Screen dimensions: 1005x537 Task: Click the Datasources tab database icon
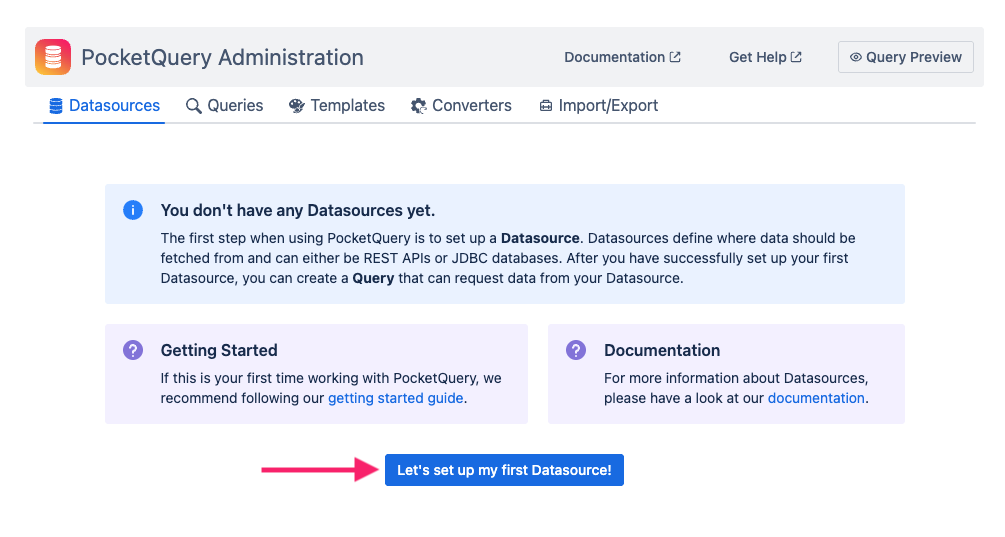(56, 106)
